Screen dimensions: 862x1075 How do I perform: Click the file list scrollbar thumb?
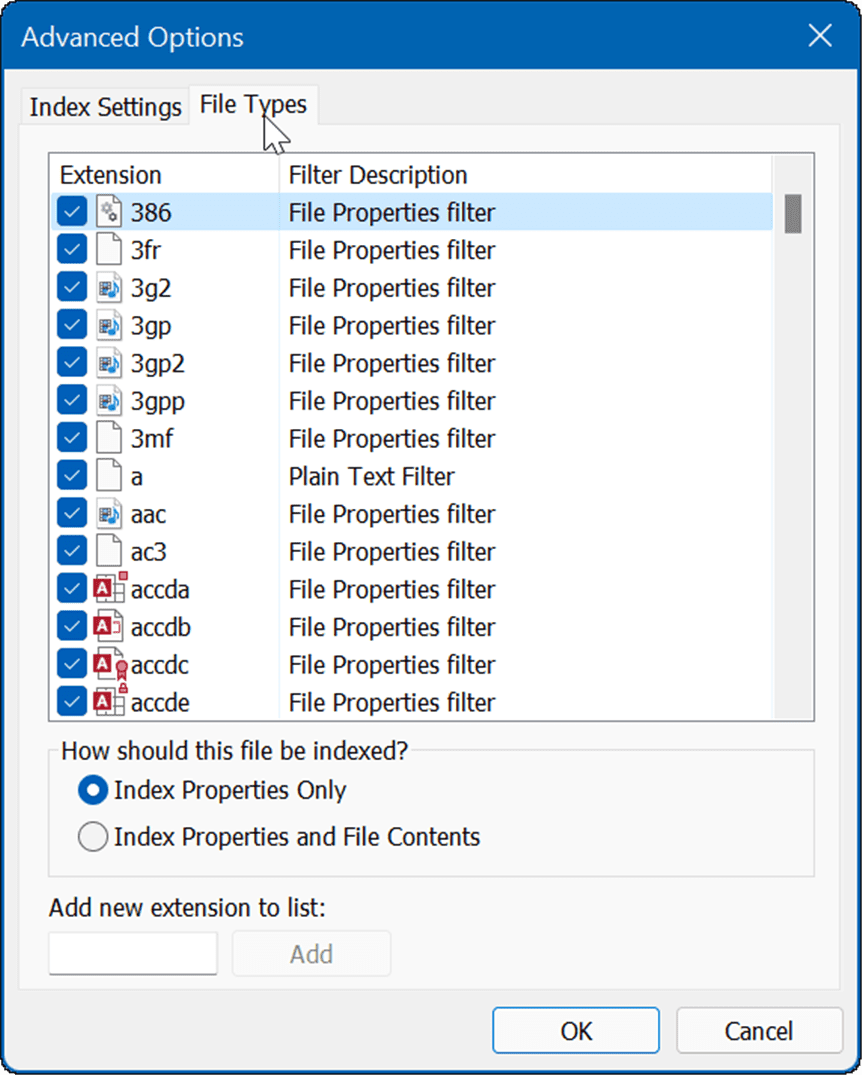click(793, 213)
